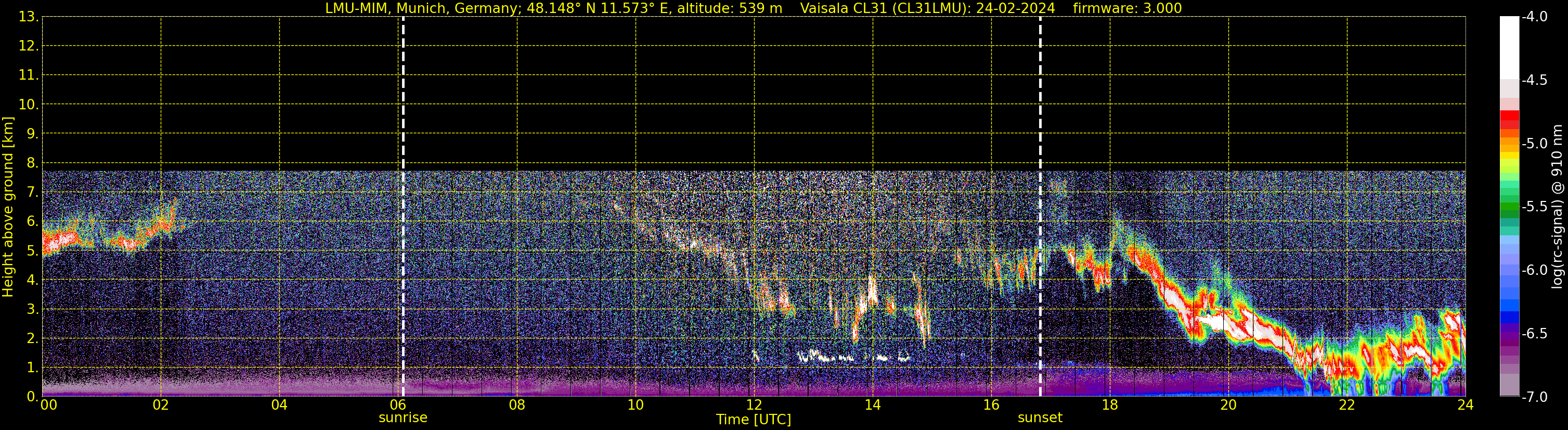
Task: Click the dark blue section of the colorbar
Action: click(x=1509, y=317)
